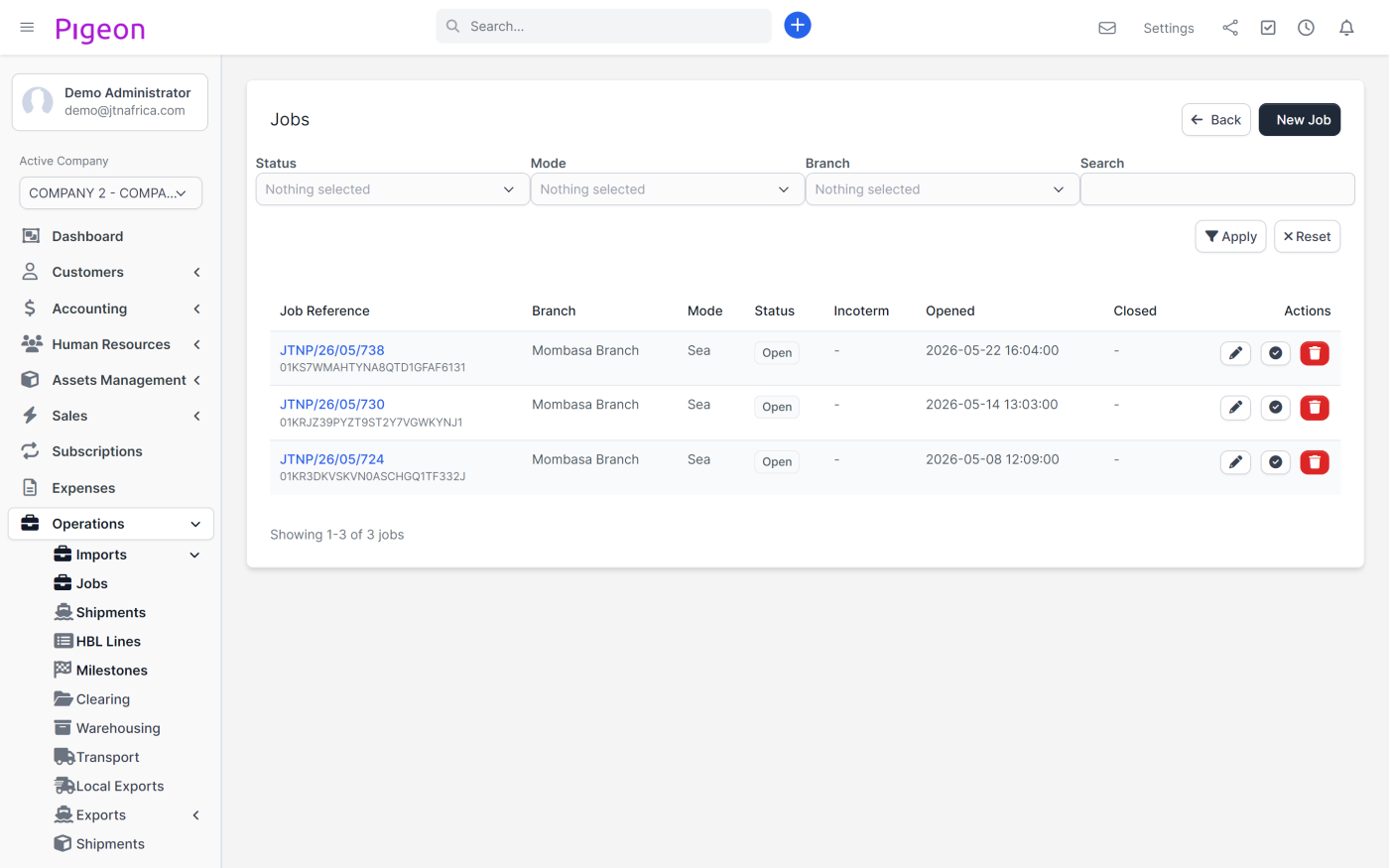This screenshot has width=1389, height=868.
Task: Click the Transport truck icon
Action: pyautogui.click(x=63, y=757)
